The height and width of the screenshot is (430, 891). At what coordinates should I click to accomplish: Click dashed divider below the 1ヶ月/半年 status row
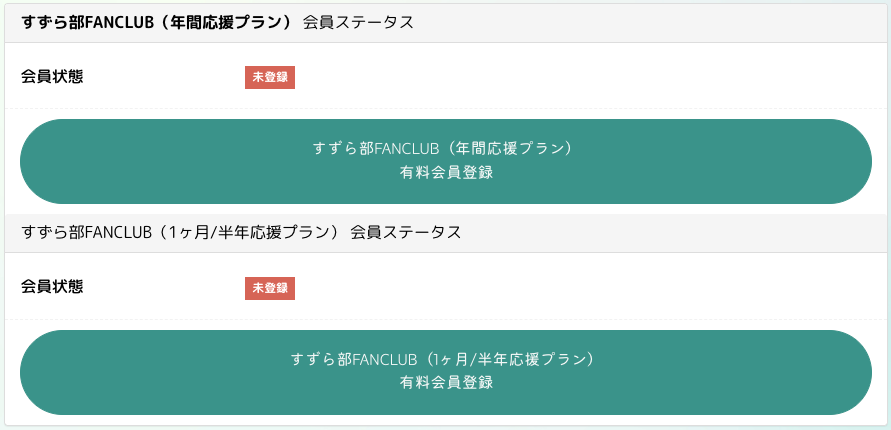[445, 319]
